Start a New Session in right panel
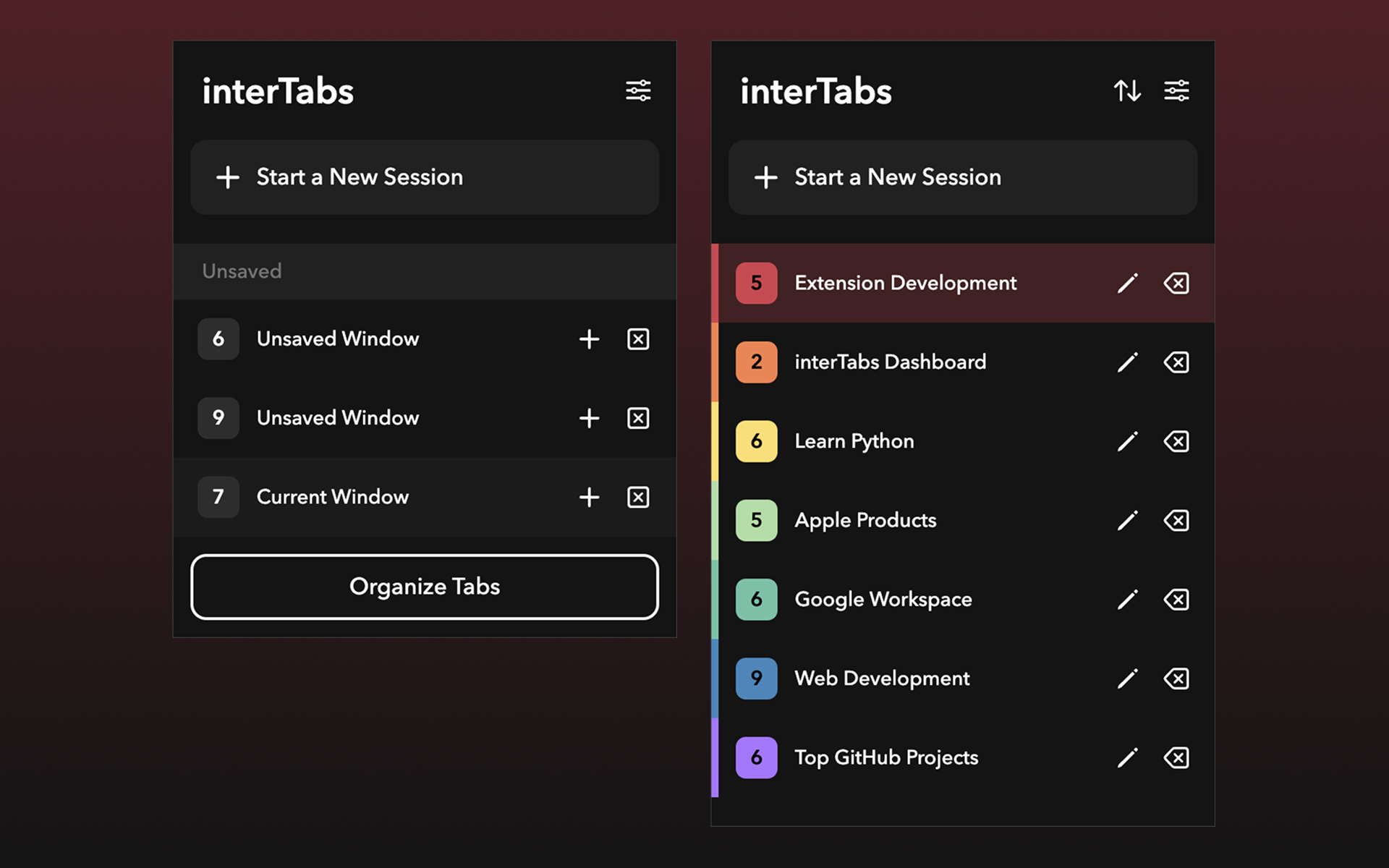The width and height of the screenshot is (1389, 868). 962,177
